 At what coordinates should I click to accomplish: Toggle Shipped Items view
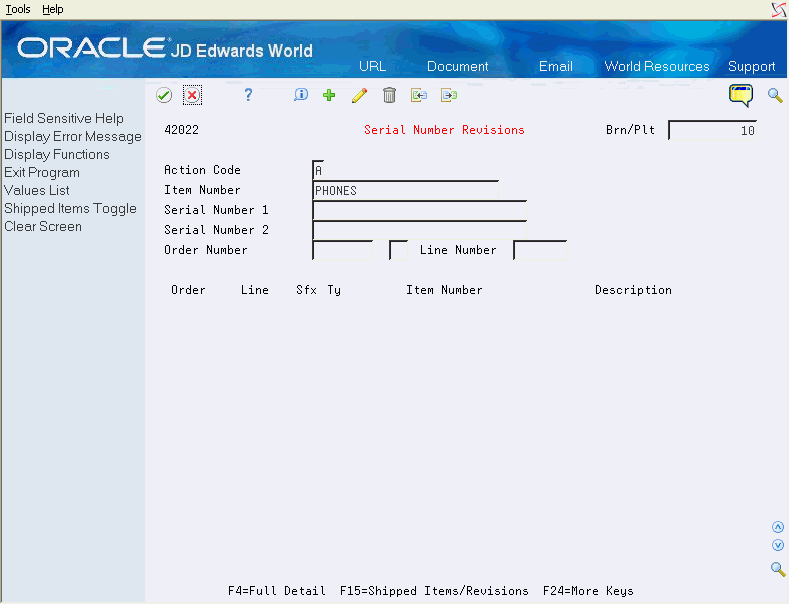[x=70, y=208]
